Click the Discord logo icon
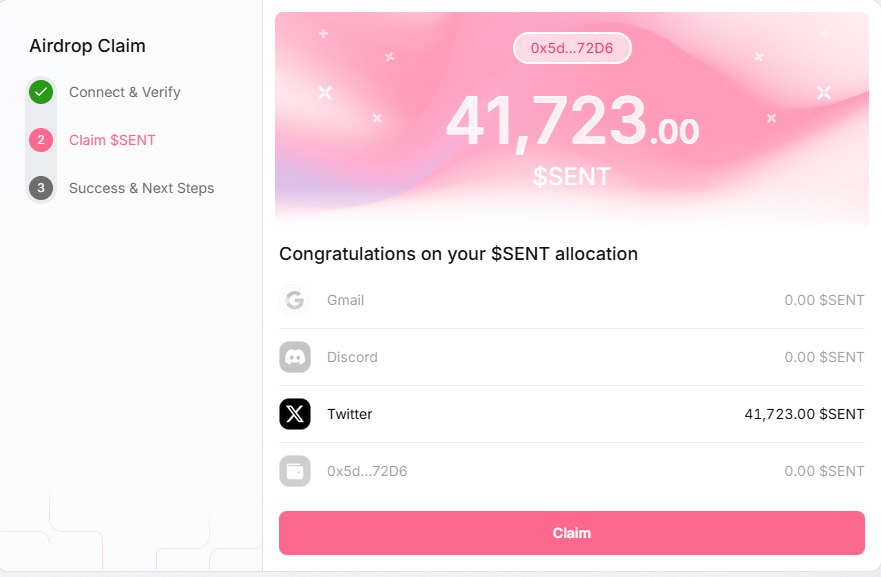Screen dimensions: 881x577 point(294,357)
